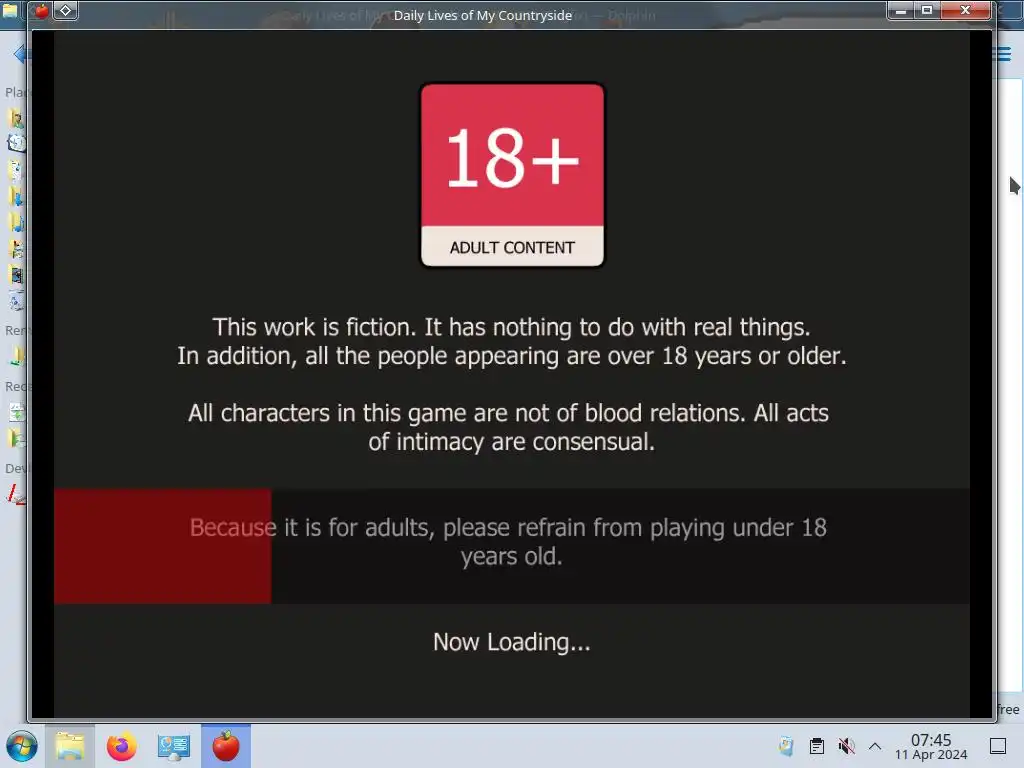Minimize the Daily Lives of My Countryside window
Image resolution: width=1024 pixels, height=768 pixels.
901,10
